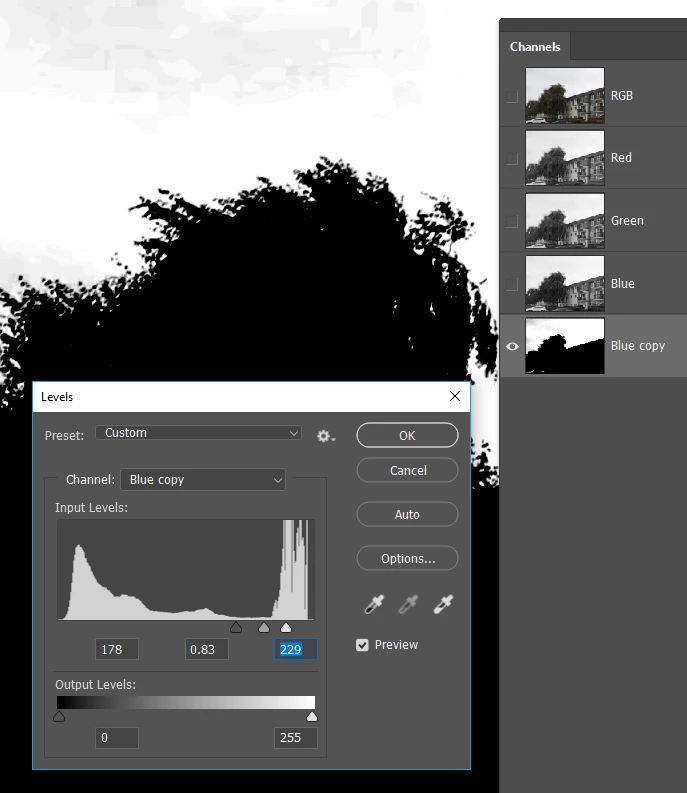Pick the black point eyedropper
Image resolution: width=687 pixels, height=793 pixels.
click(374, 604)
